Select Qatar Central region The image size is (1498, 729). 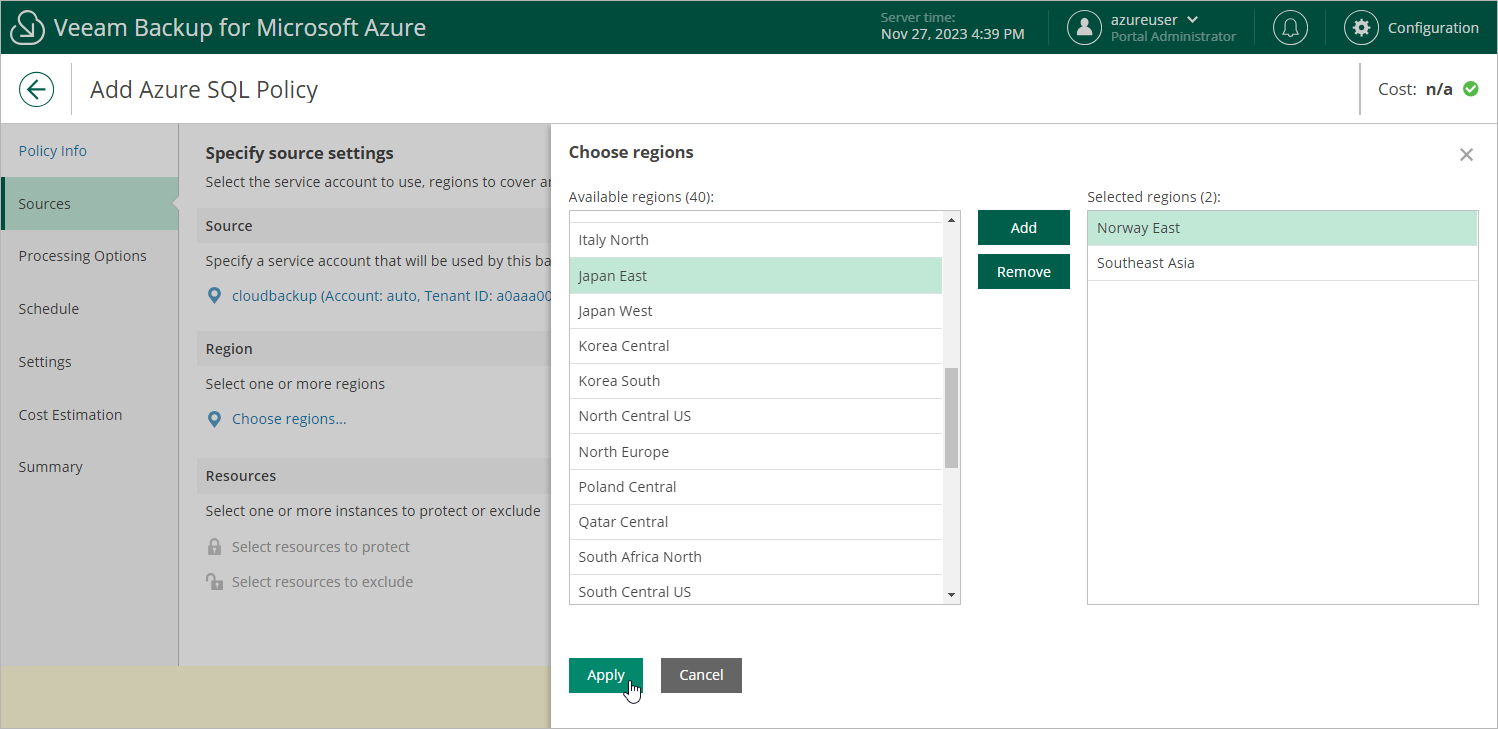coord(756,522)
